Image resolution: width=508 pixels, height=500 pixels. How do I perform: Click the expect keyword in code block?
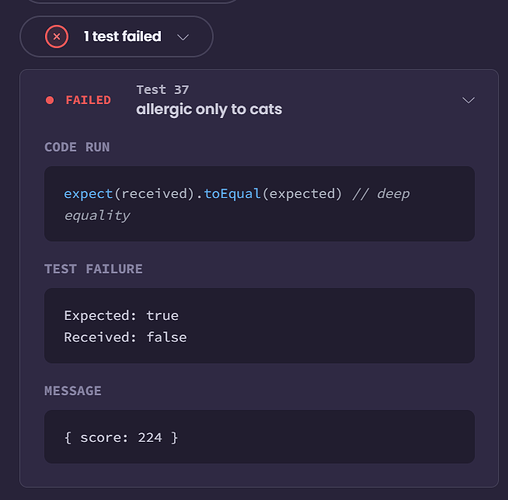pyautogui.click(x=88, y=194)
